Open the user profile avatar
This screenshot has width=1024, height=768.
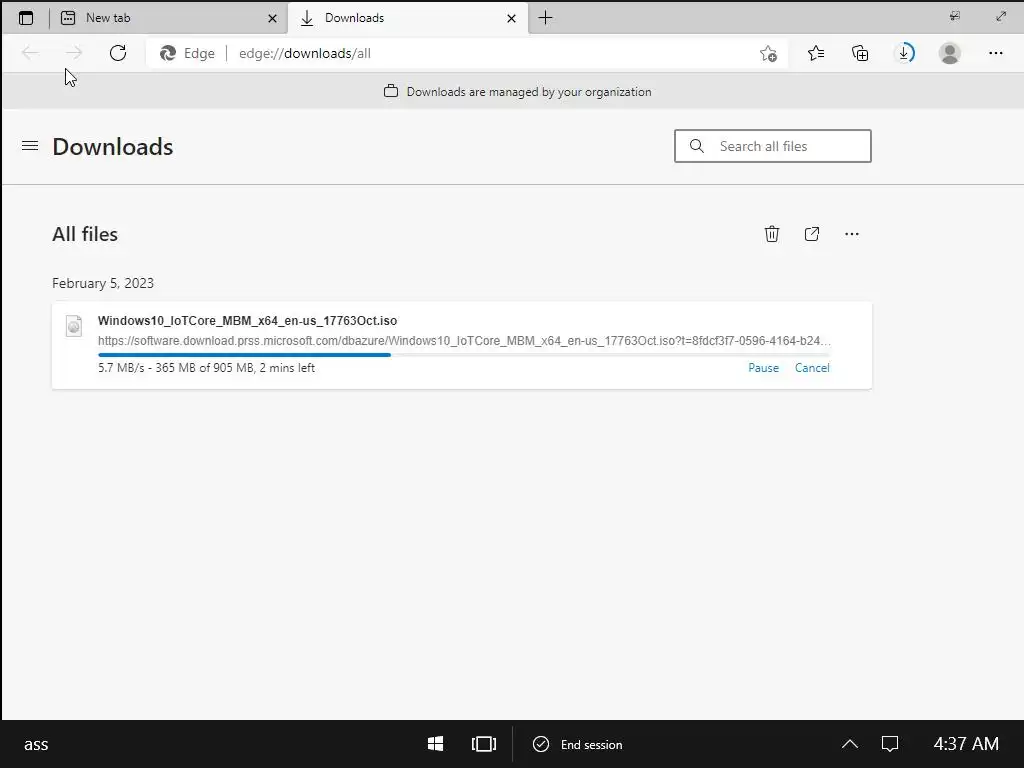point(950,53)
